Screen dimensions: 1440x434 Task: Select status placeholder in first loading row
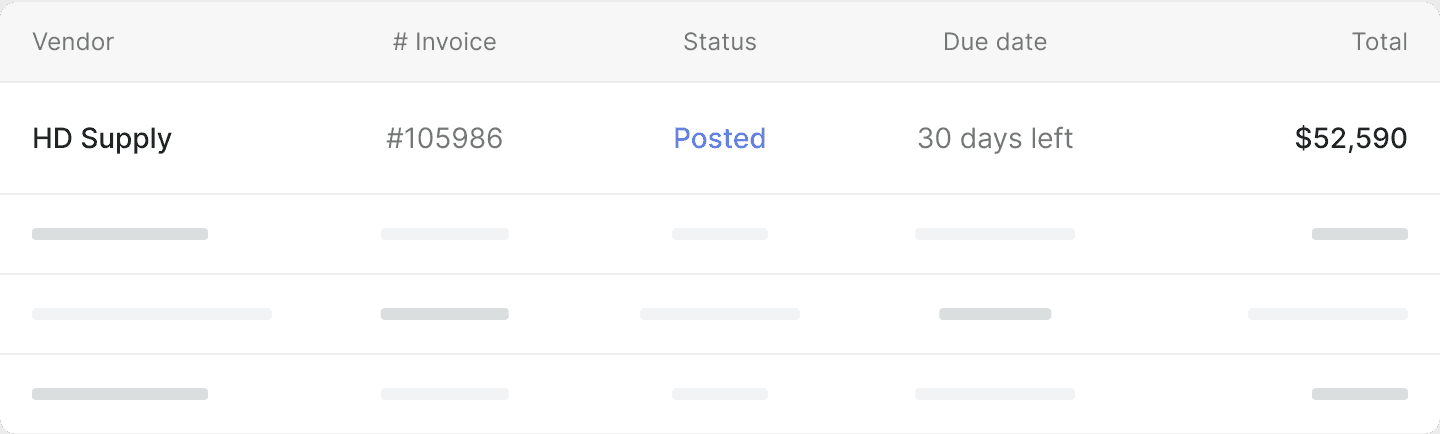(x=720, y=234)
